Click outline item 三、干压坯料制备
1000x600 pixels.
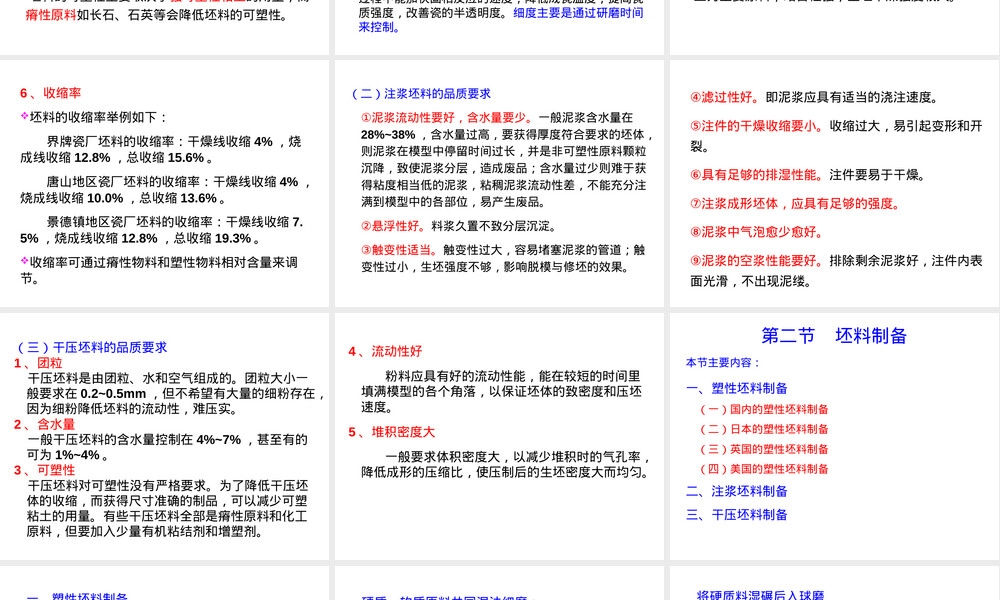coord(737,515)
